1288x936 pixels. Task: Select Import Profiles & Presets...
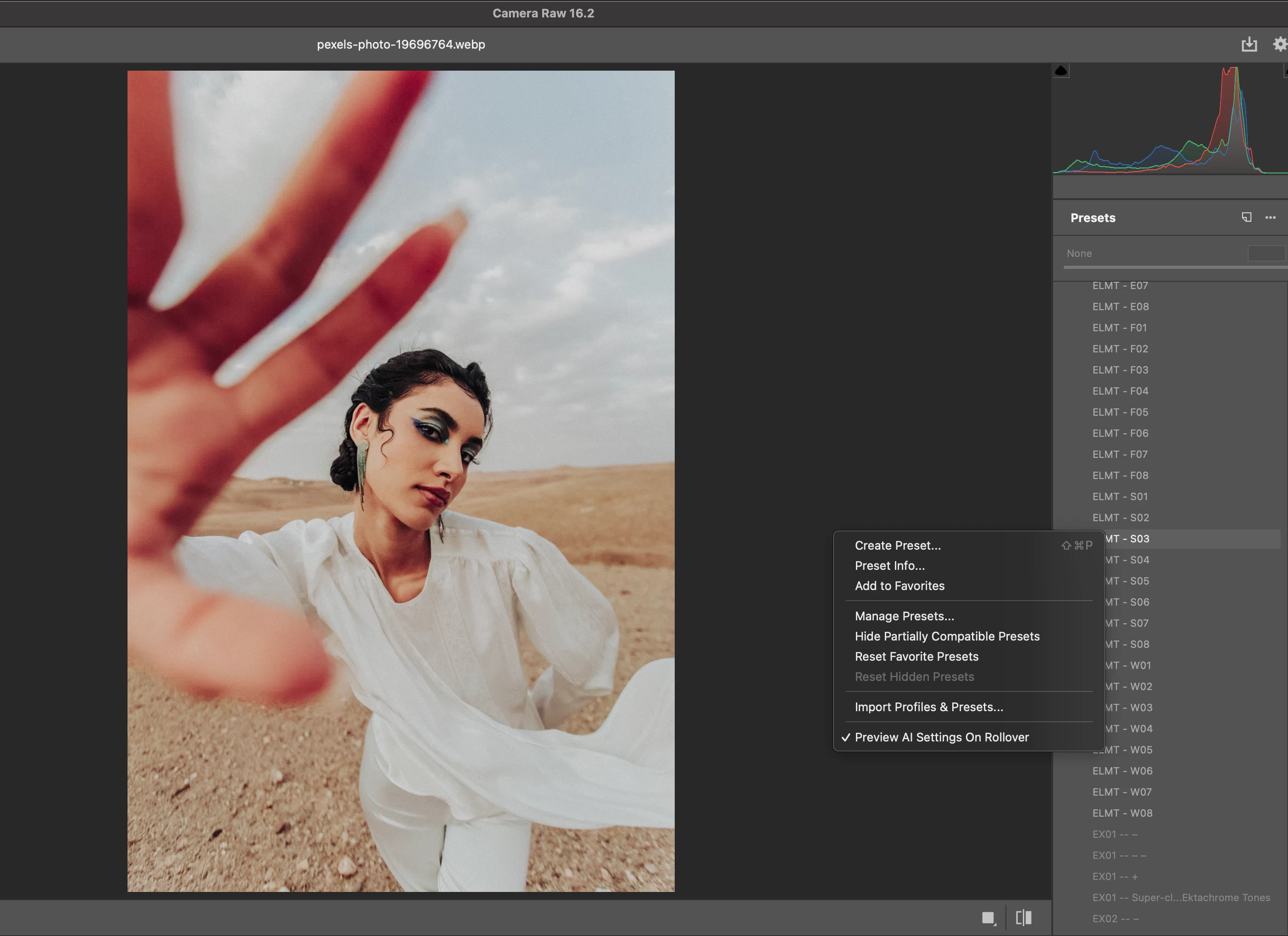[x=928, y=707]
